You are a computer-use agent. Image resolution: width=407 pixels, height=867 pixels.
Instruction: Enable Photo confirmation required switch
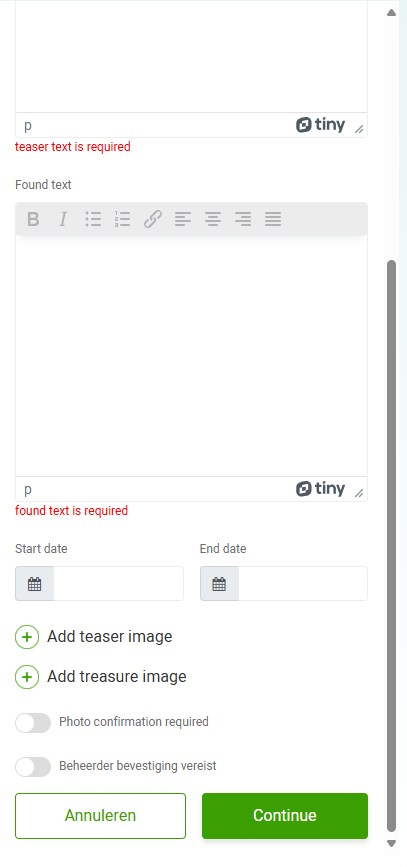coord(33,723)
